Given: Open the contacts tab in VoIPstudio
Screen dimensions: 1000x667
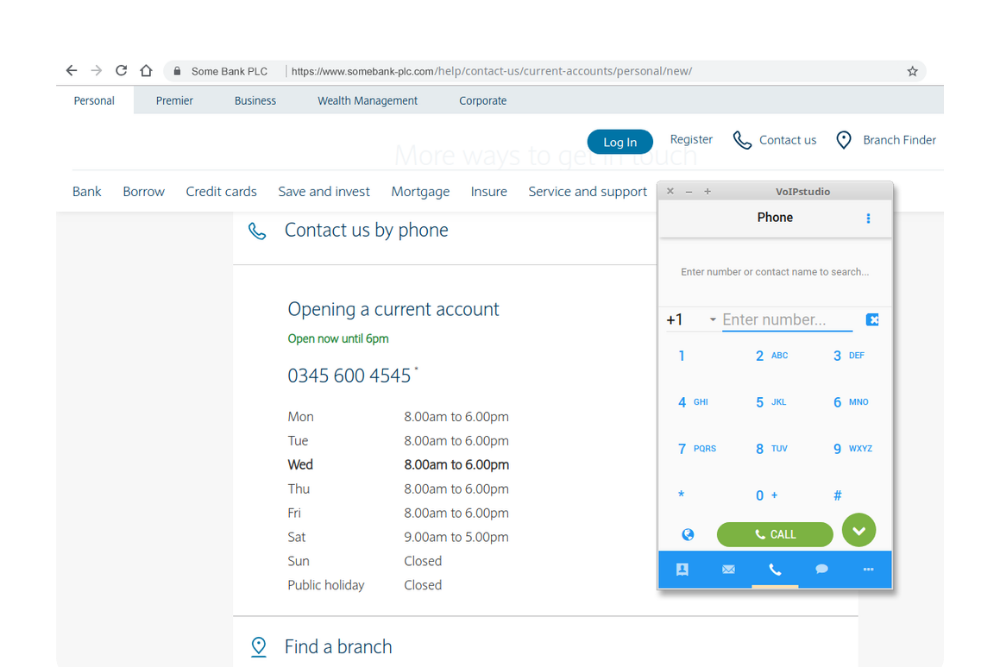Looking at the screenshot, I should click(x=682, y=569).
